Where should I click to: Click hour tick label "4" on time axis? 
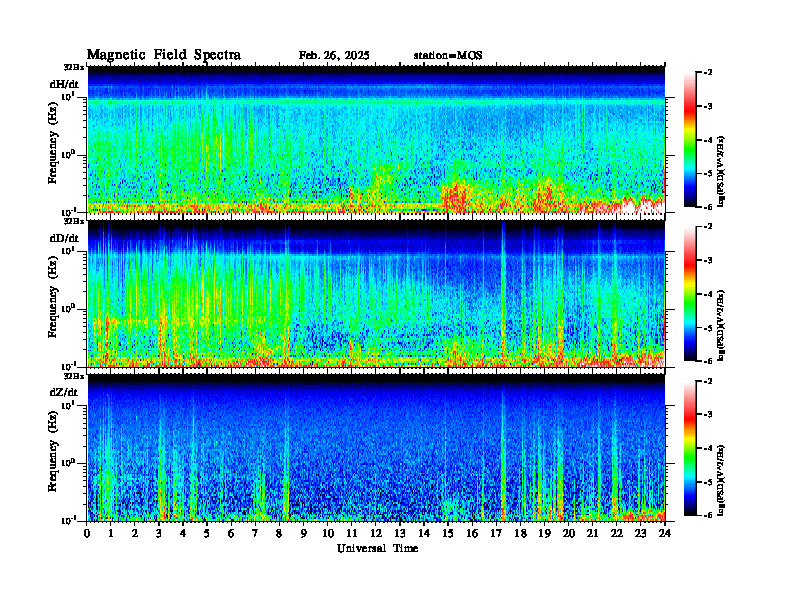coord(183,534)
